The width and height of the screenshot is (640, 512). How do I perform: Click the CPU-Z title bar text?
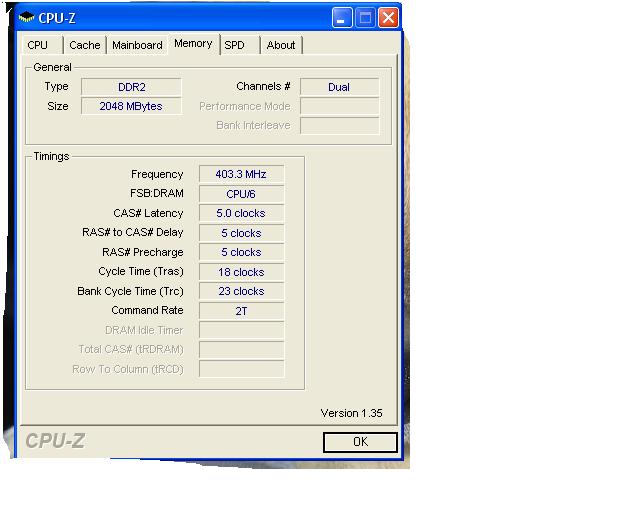(x=57, y=18)
